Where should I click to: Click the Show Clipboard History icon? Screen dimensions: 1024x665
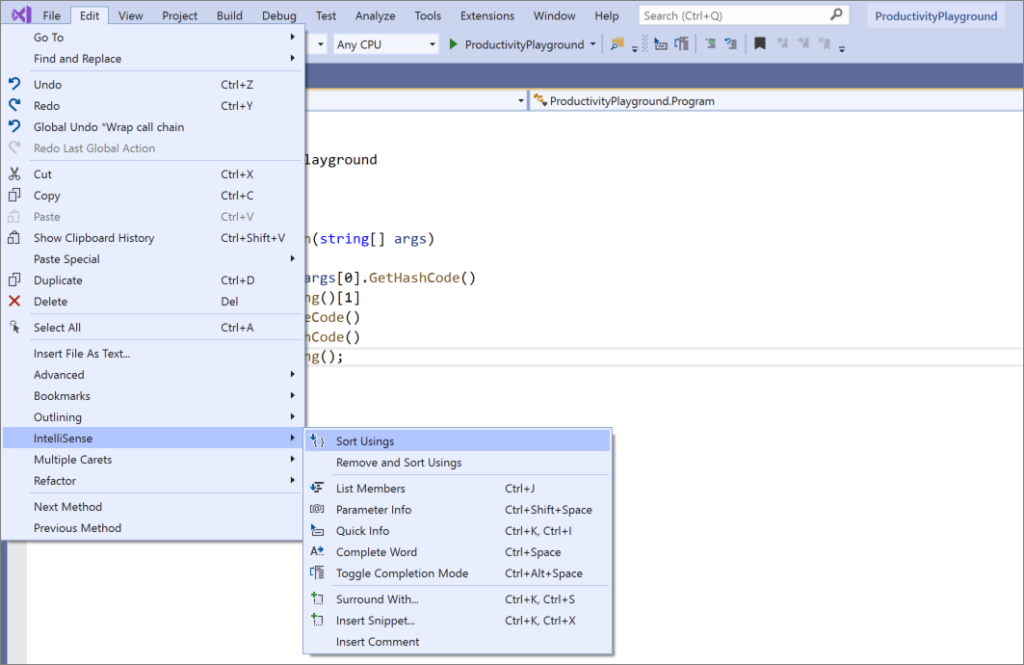[14, 238]
